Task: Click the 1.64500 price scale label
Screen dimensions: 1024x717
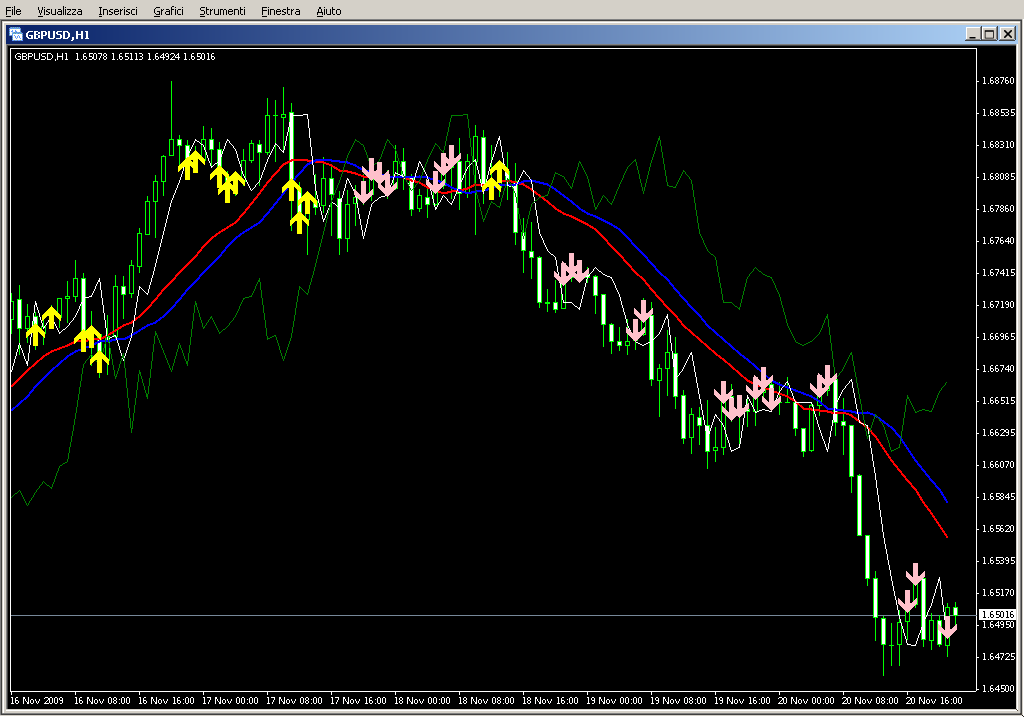Action: 997,688
